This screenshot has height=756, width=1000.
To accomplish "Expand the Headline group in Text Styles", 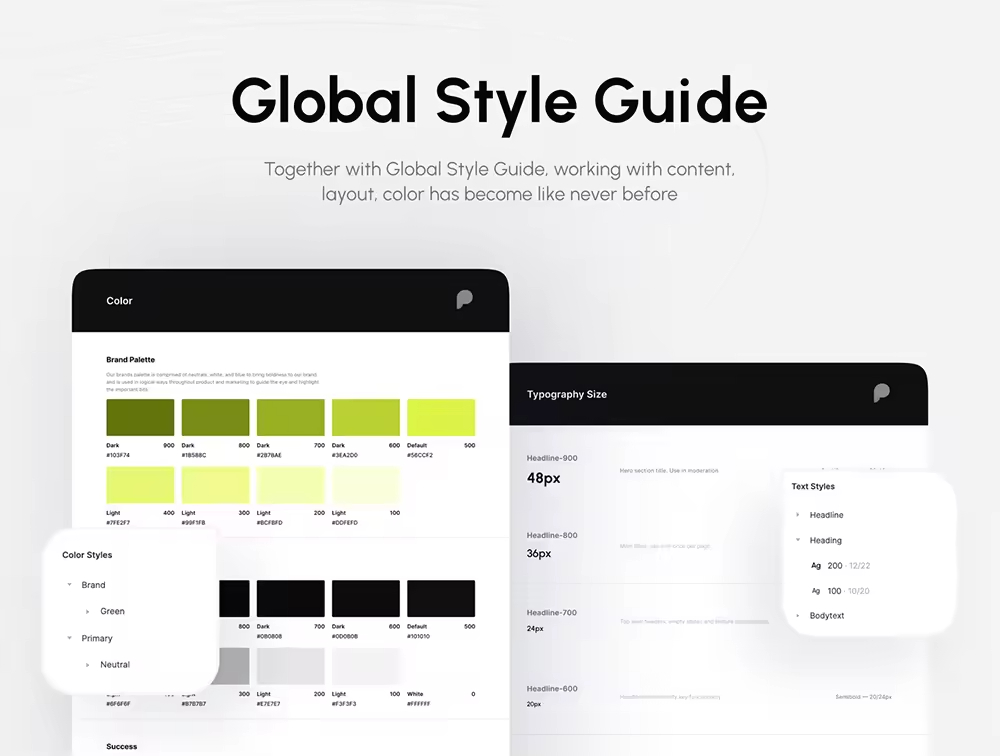I will pos(797,515).
